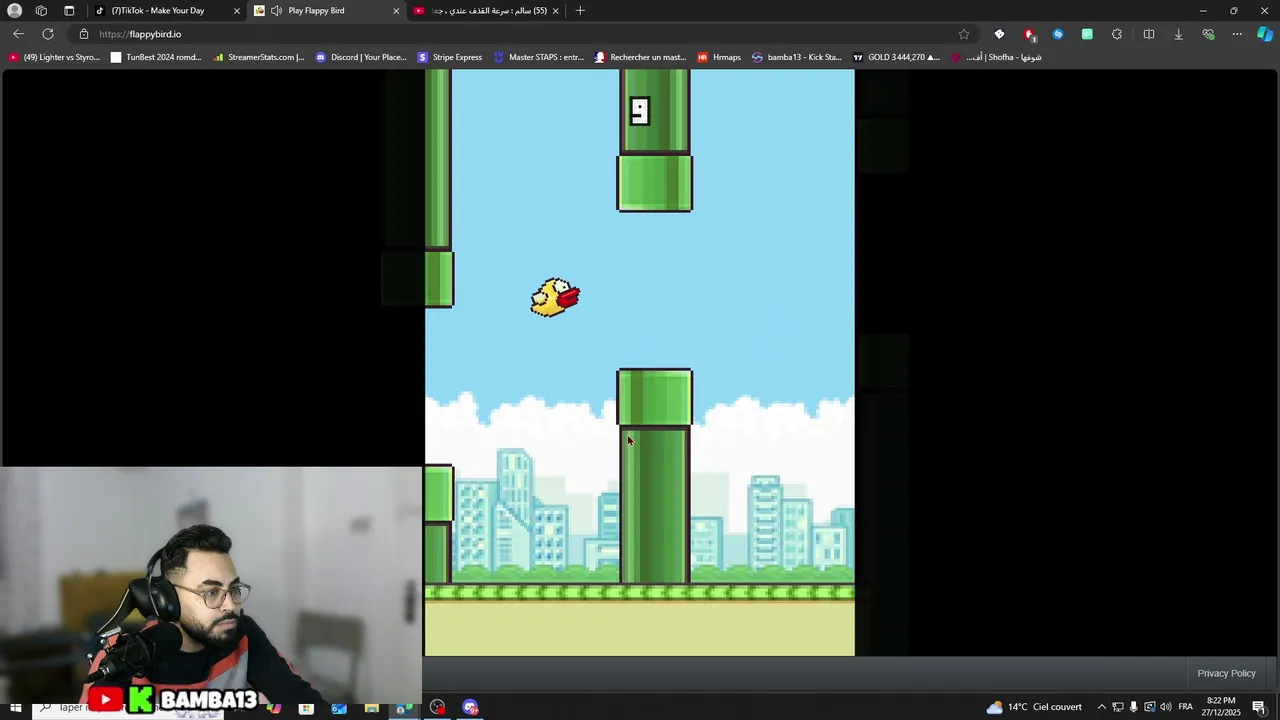This screenshot has width=1280, height=720.
Task: Open the black diamond extension icon
Action: 999,34
